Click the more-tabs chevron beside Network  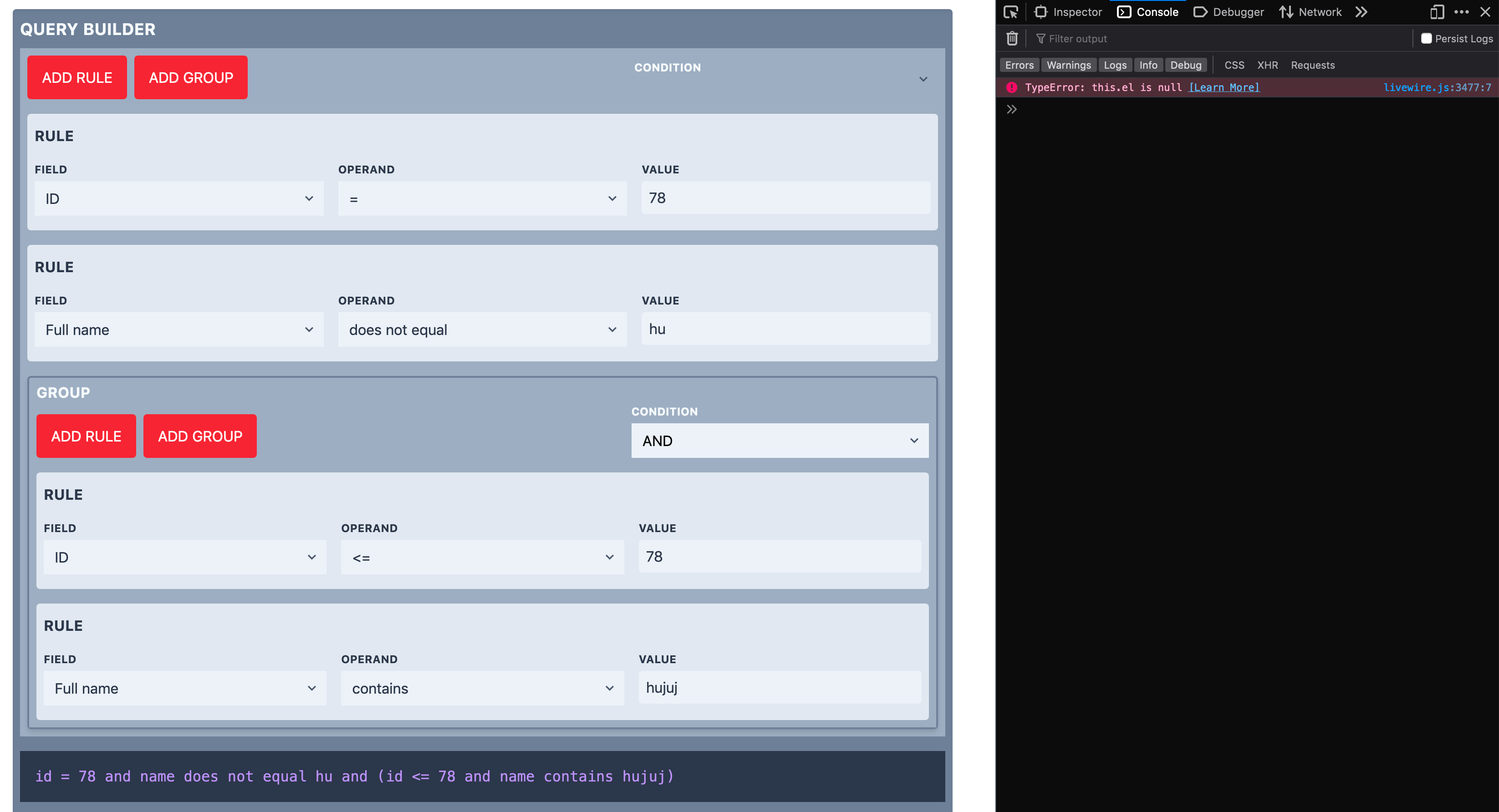click(1361, 12)
